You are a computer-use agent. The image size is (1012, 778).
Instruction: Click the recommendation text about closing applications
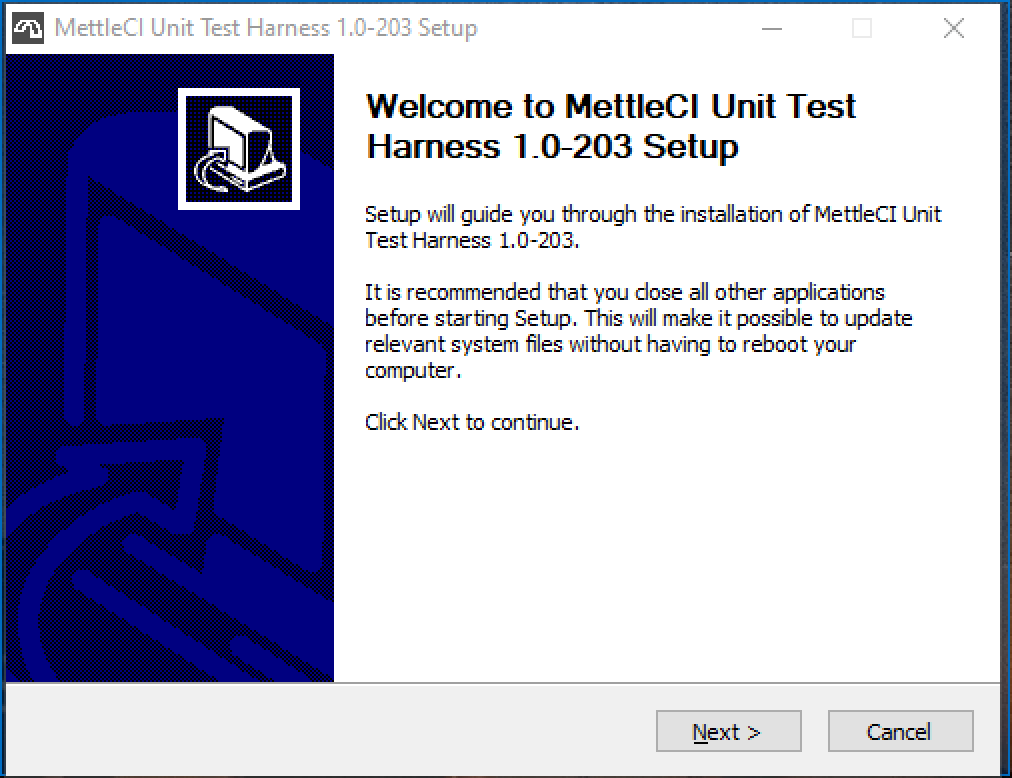[x=640, y=330]
